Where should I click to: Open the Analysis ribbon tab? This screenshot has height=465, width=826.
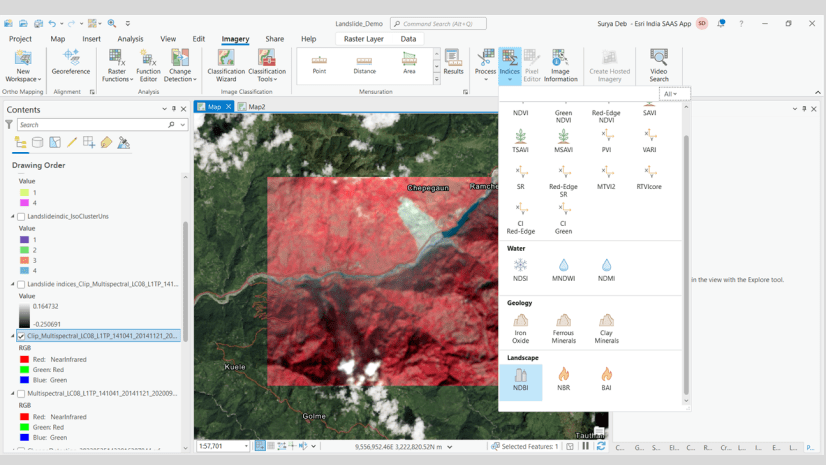point(130,39)
